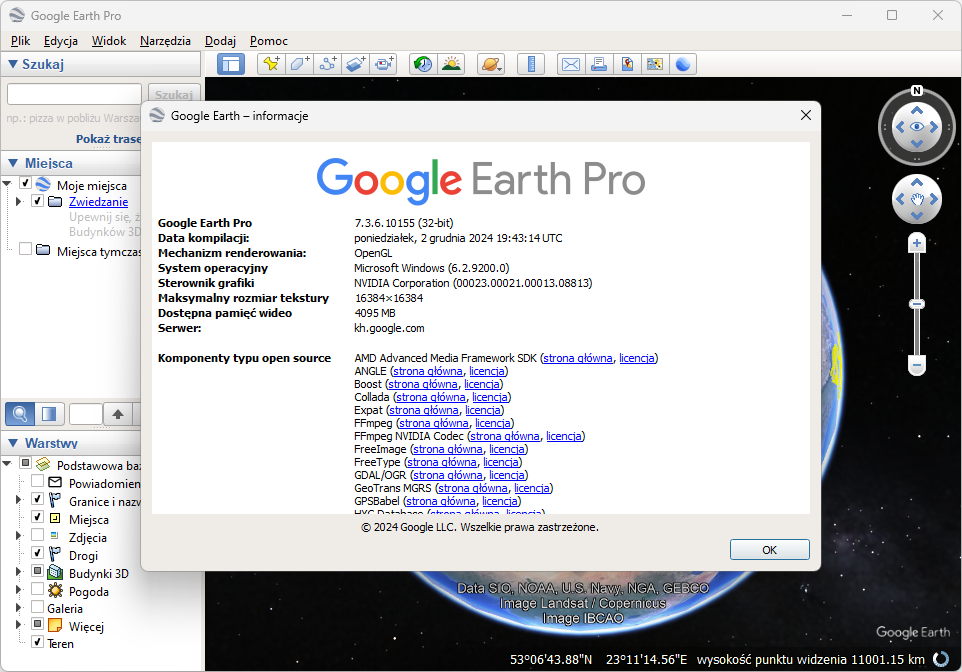The image size is (962, 672).
Task: Open the ruler tool
Action: coord(531,64)
